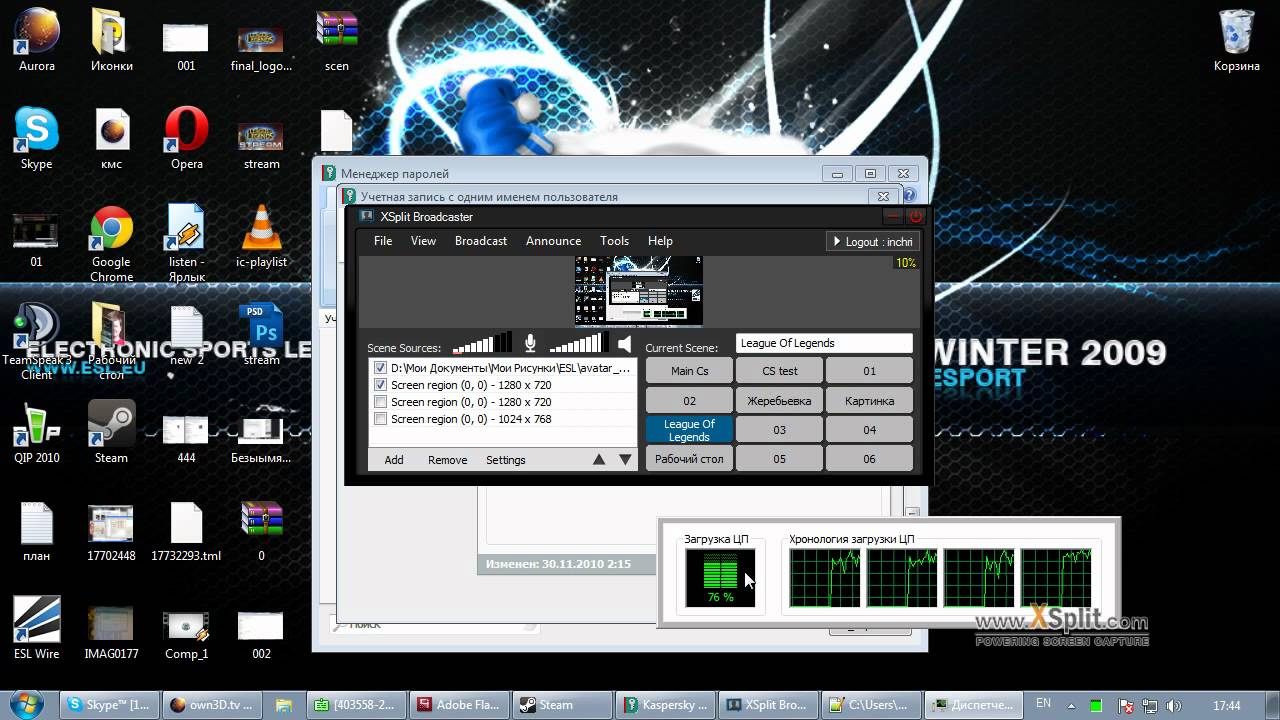Screen dimensions: 1280x720
Task: Switch to Adobe Flash taskbar button
Action: [x=460, y=705]
